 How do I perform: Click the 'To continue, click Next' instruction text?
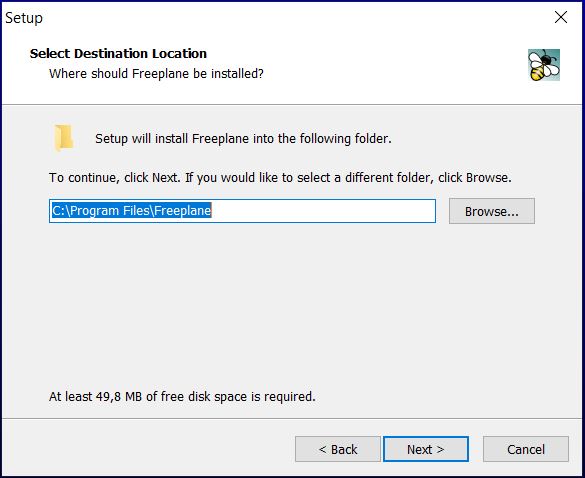click(x=280, y=178)
